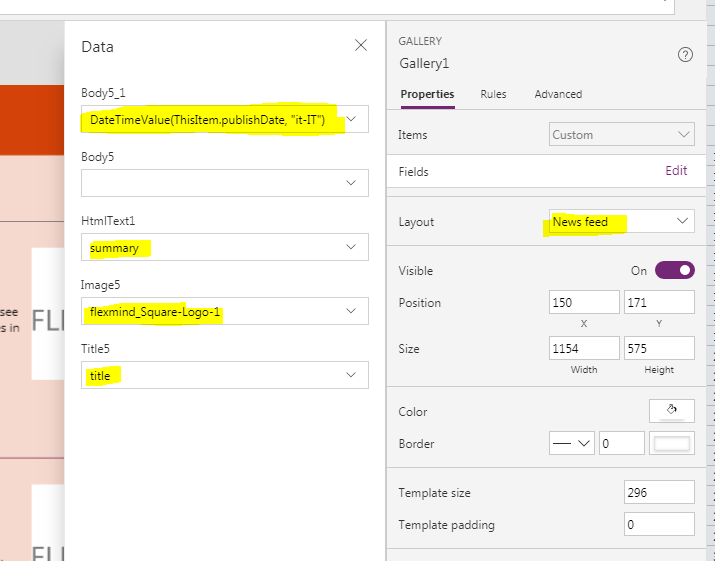Screen dimensions: 715x561
Task: Click the HtmlText1 field label
Action: [108, 221]
